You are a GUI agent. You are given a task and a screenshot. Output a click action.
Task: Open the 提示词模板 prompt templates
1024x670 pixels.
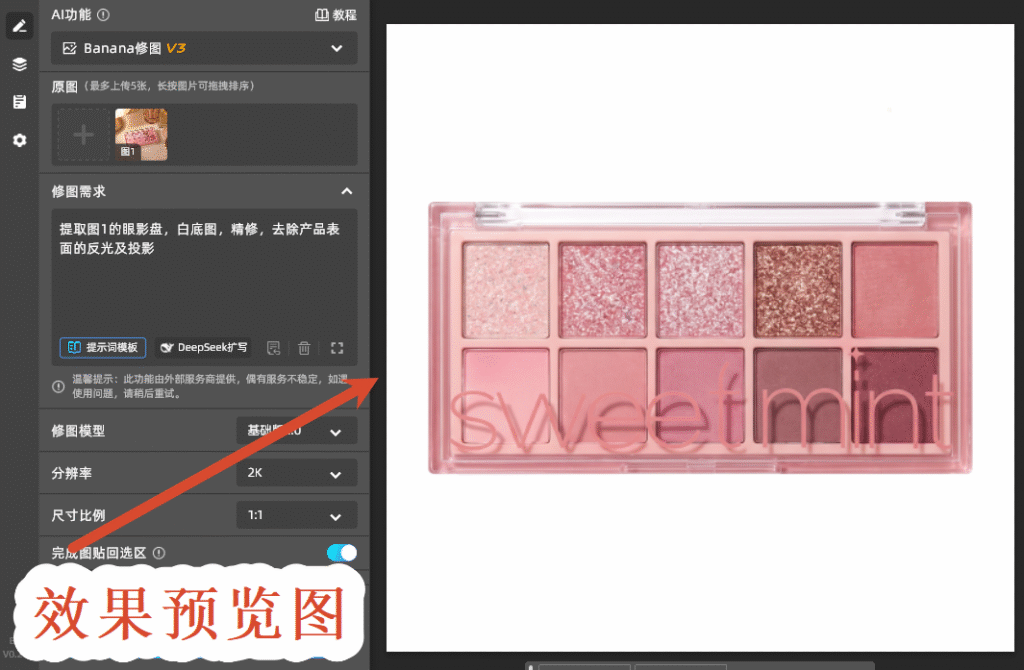click(103, 347)
